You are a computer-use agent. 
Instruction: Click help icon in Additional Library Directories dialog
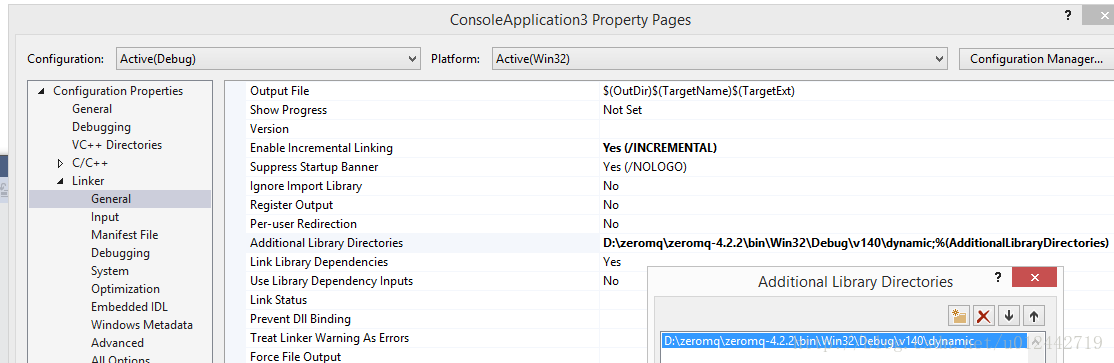click(997, 278)
